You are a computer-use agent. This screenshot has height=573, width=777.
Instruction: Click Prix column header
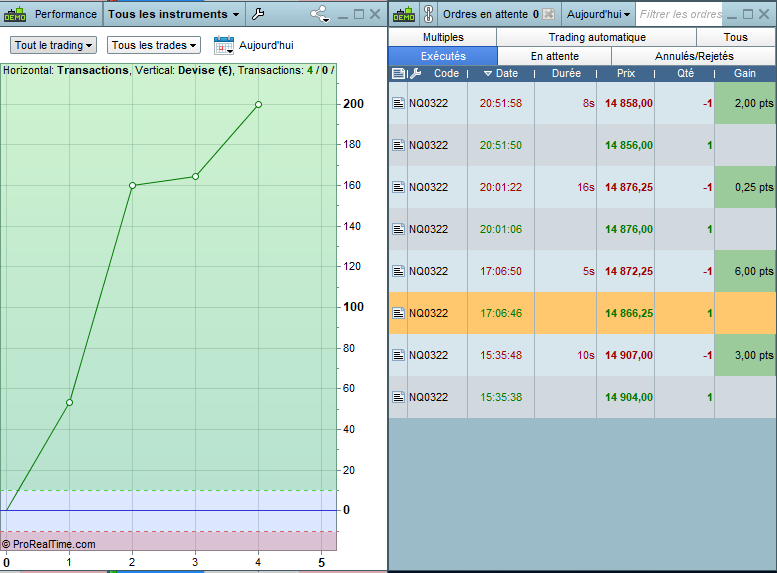point(626,73)
